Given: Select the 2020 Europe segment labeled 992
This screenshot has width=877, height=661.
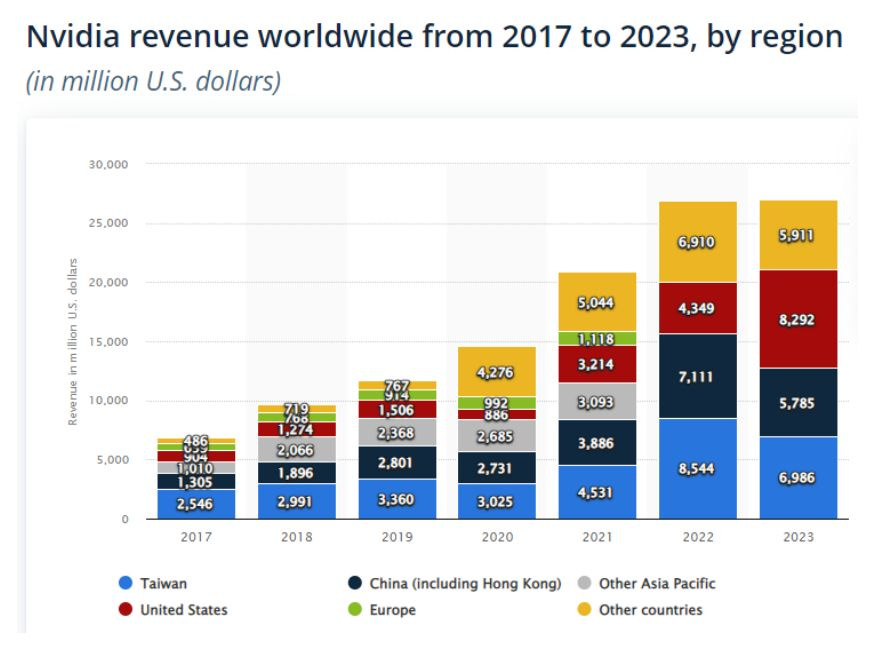Looking at the screenshot, I should (497, 403).
